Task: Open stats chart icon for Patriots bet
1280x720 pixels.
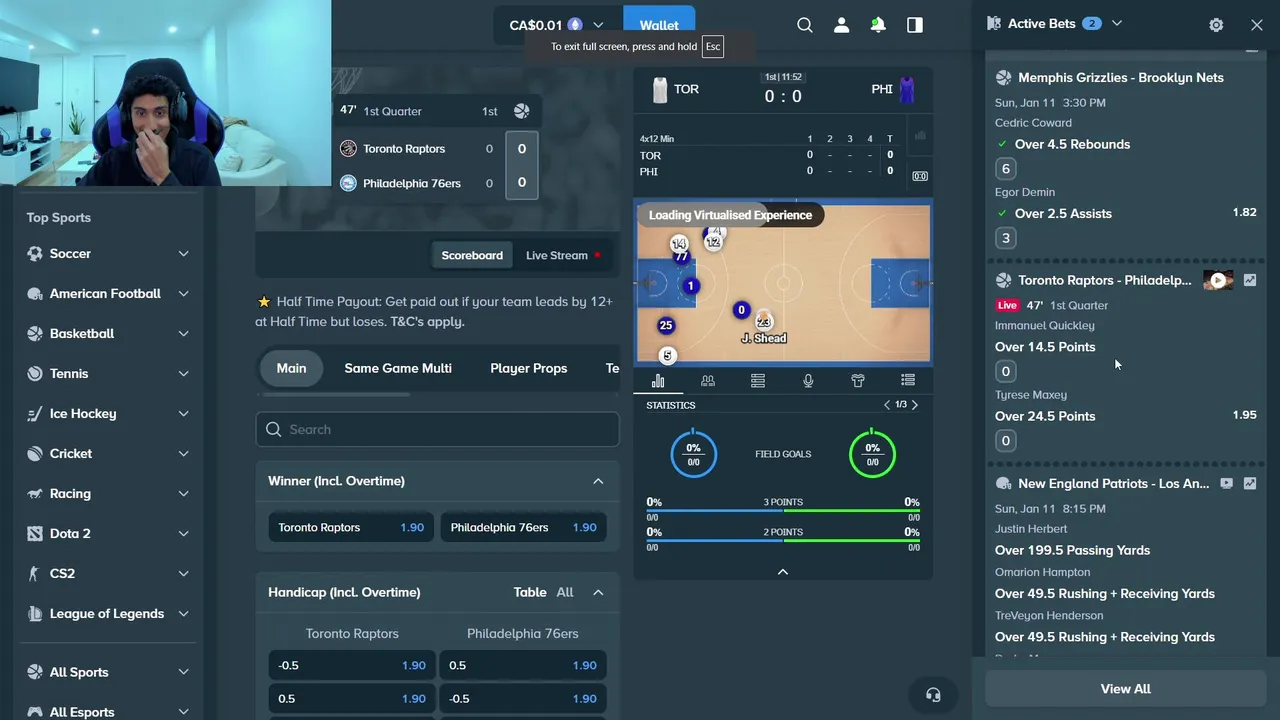Action: (x=1249, y=484)
